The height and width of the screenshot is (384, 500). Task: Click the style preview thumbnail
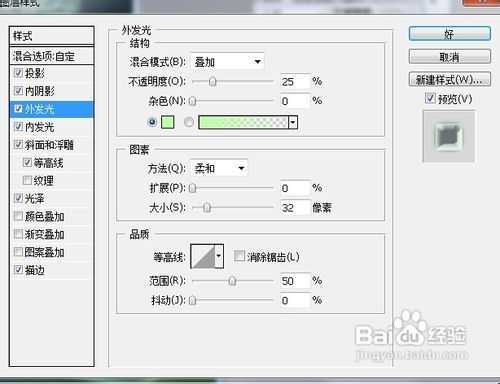pyautogui.click(x=449, y=137)
